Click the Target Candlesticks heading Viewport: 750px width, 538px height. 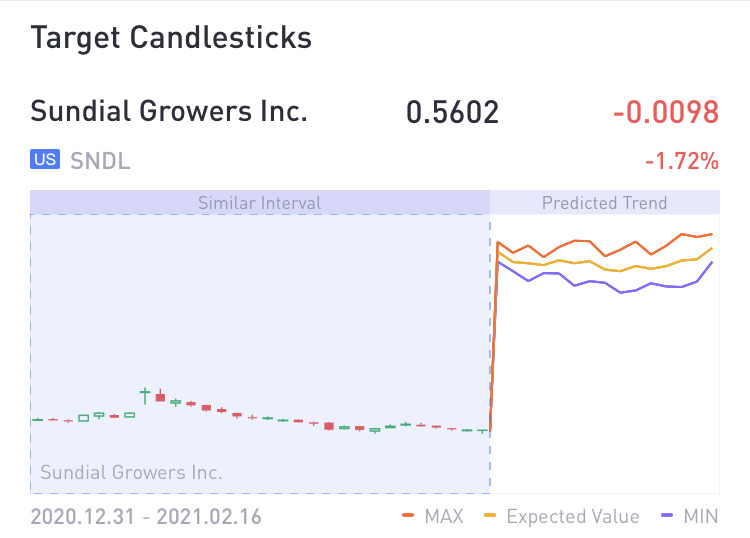click(171, 37)
